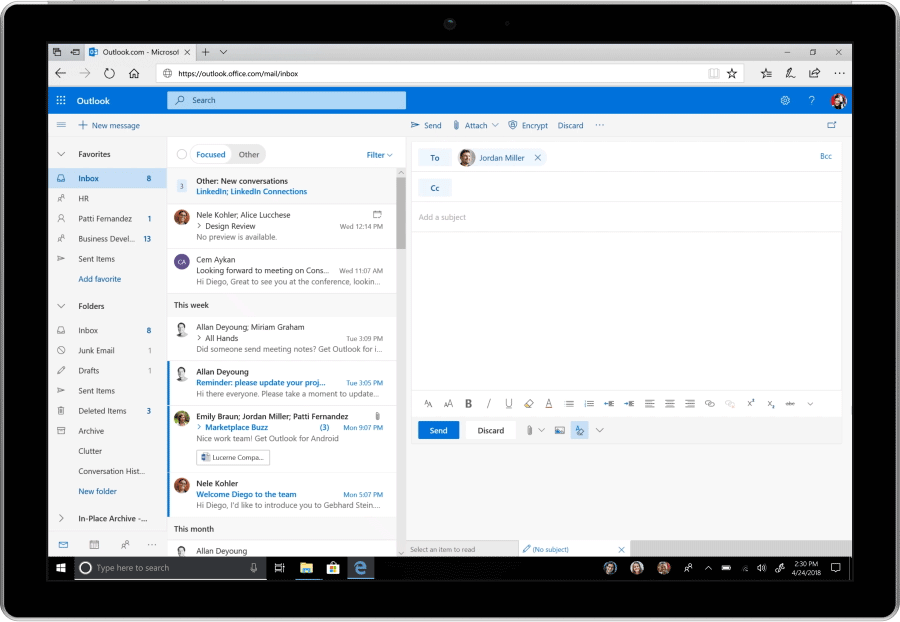Expand In-Place Archive folder
Viewport: 900px width, 622px height.
point(61,518)
